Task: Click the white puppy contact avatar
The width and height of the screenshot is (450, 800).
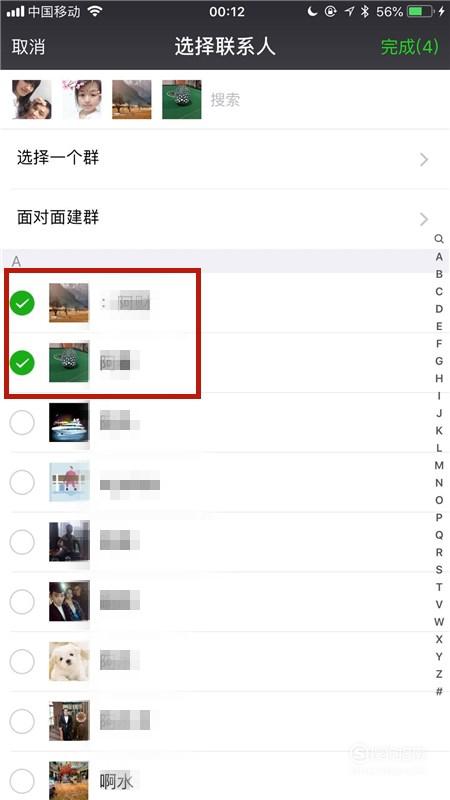Action: click(x=69, y=661)
